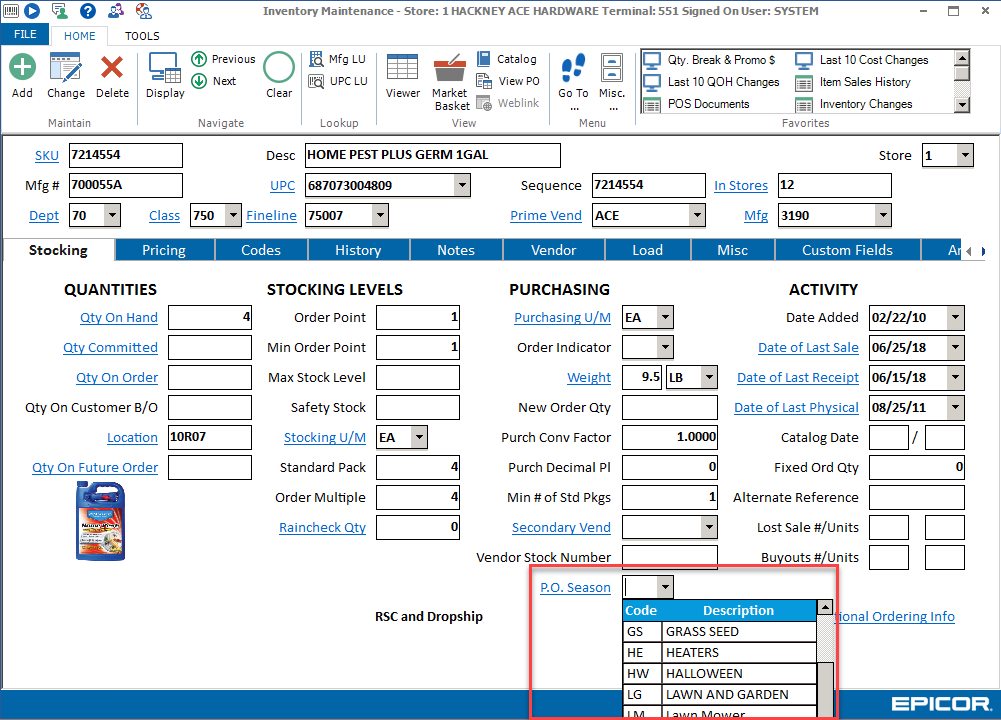The width and height of the screenshot is (1001, 720).
Task: Expand the Fineline dropdown
Action: coord(380,216)
